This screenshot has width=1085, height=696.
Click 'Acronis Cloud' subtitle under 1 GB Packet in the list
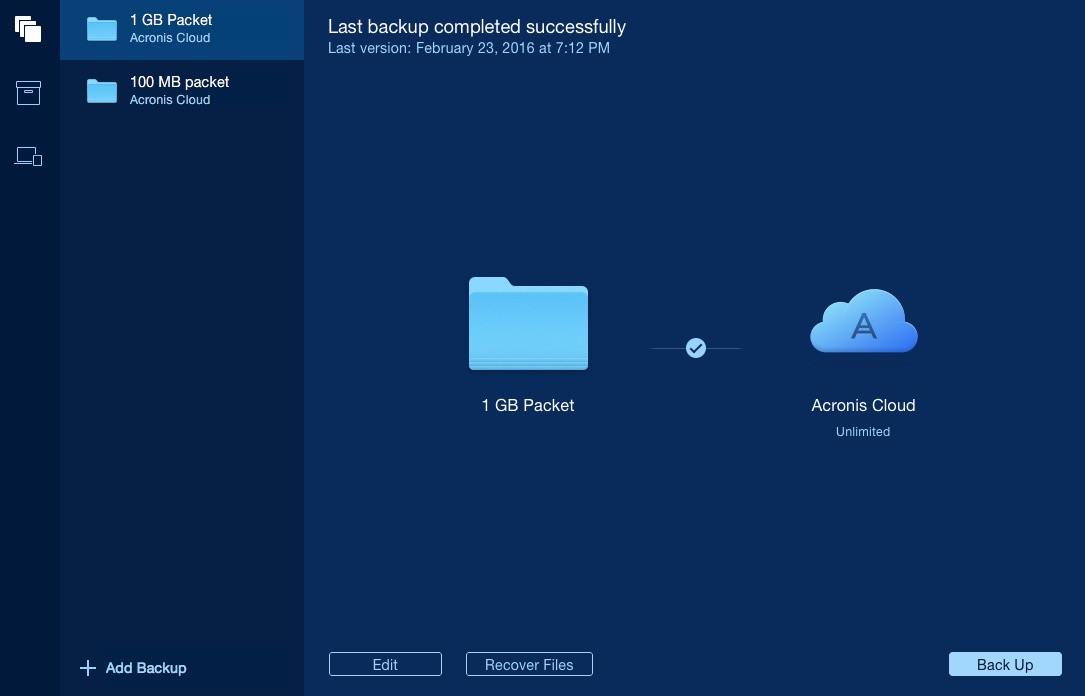[x=170, y=38]
